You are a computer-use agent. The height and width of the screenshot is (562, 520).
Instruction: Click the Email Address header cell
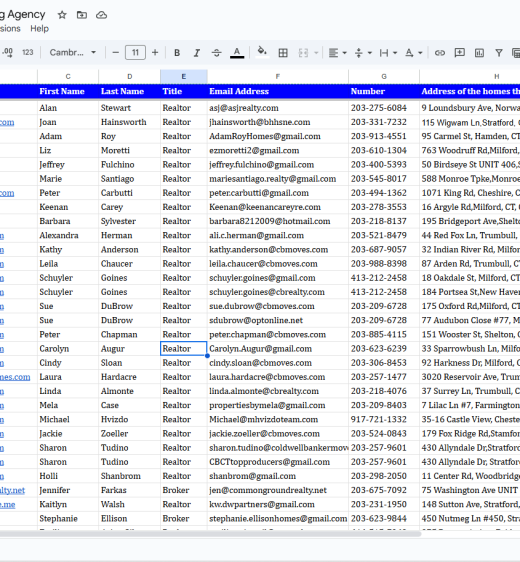(x=278, y=91)
